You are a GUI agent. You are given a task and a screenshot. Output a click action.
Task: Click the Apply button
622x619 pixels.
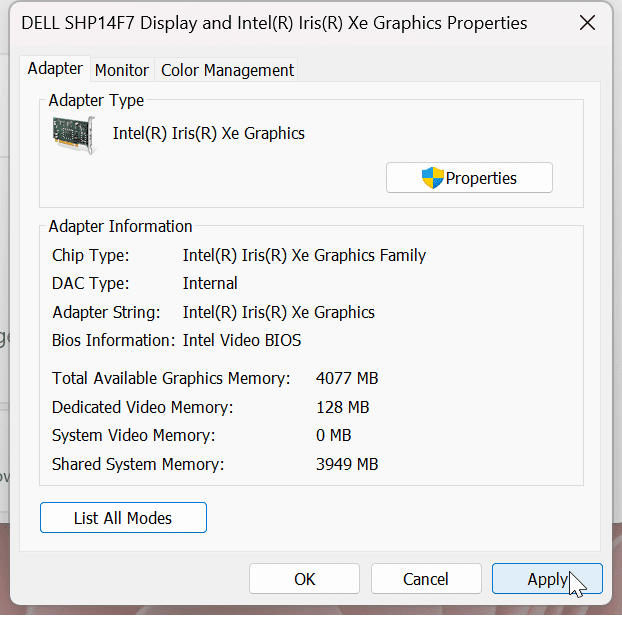click(547, 579)
